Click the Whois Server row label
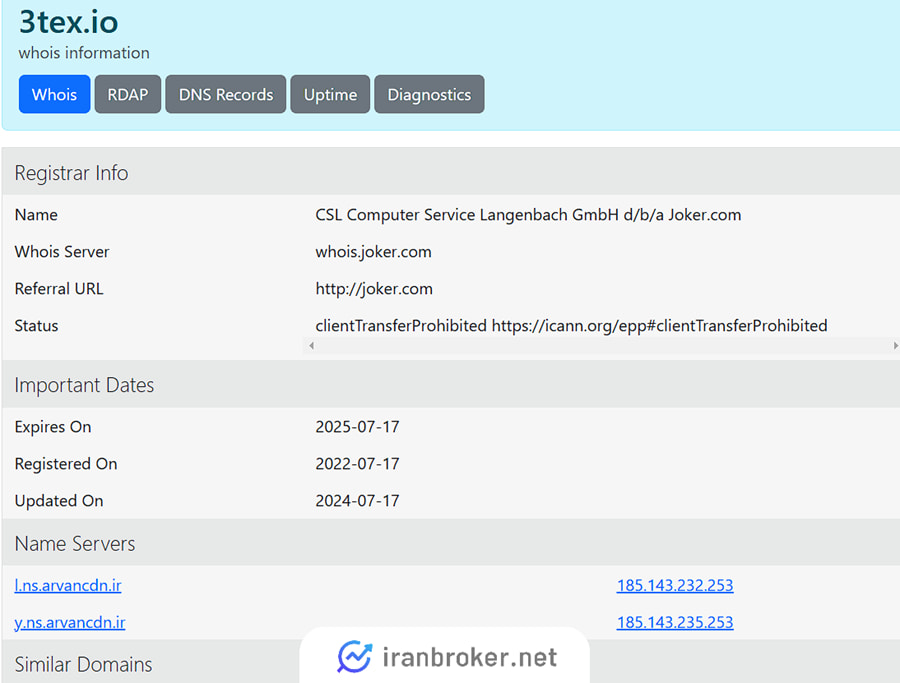 point(62,252)
